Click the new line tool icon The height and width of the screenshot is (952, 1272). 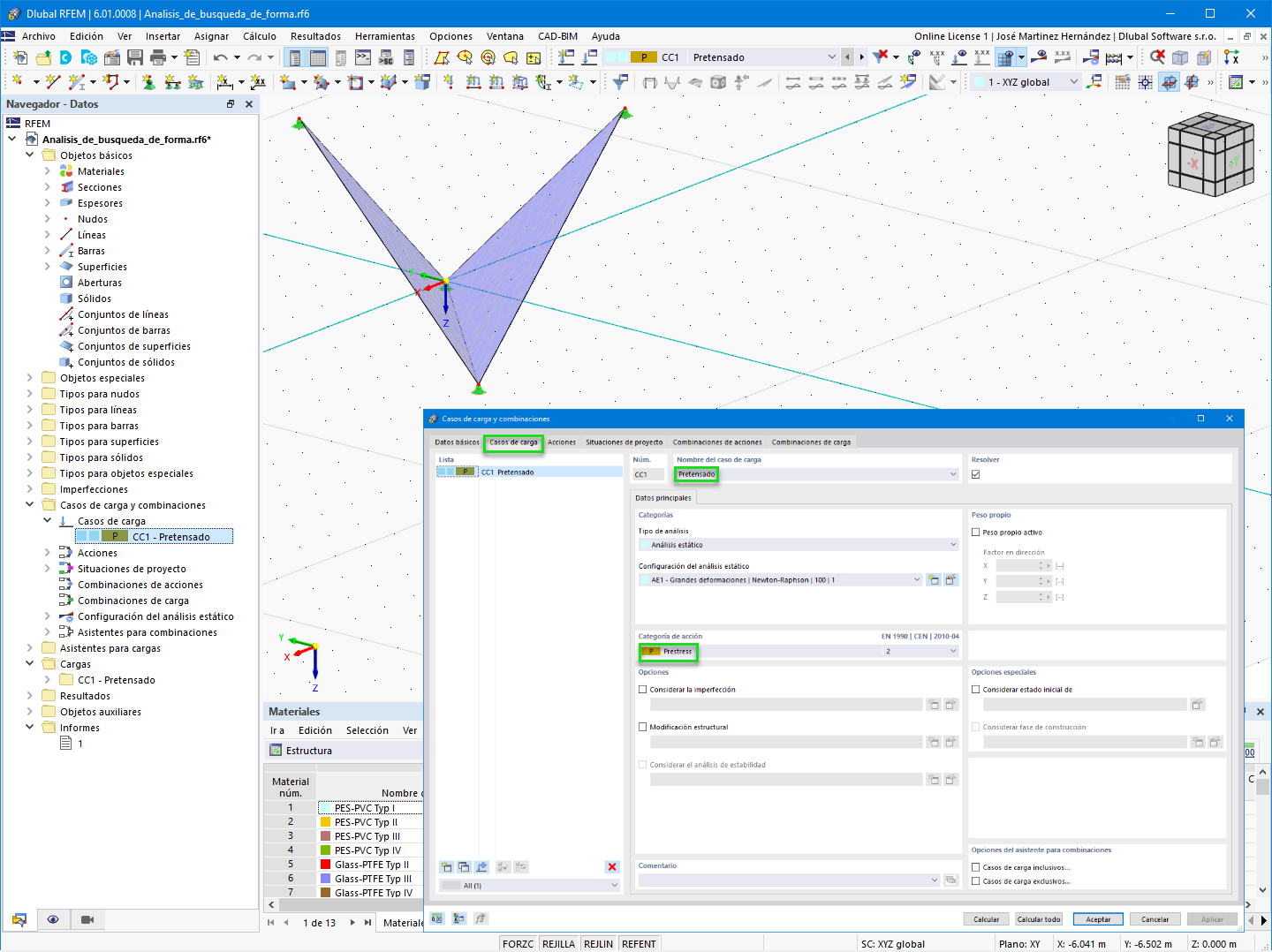53,82
